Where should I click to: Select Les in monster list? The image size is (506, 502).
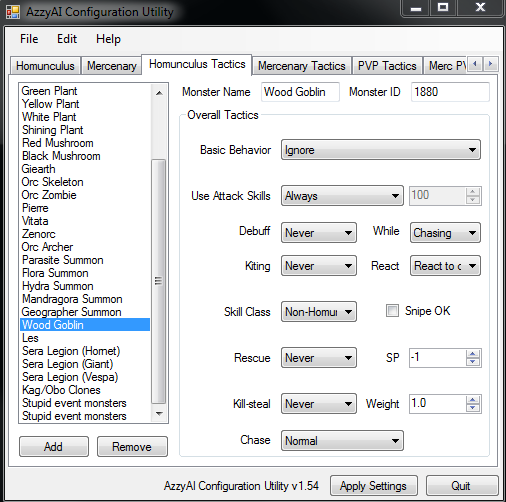pos(85,338)
